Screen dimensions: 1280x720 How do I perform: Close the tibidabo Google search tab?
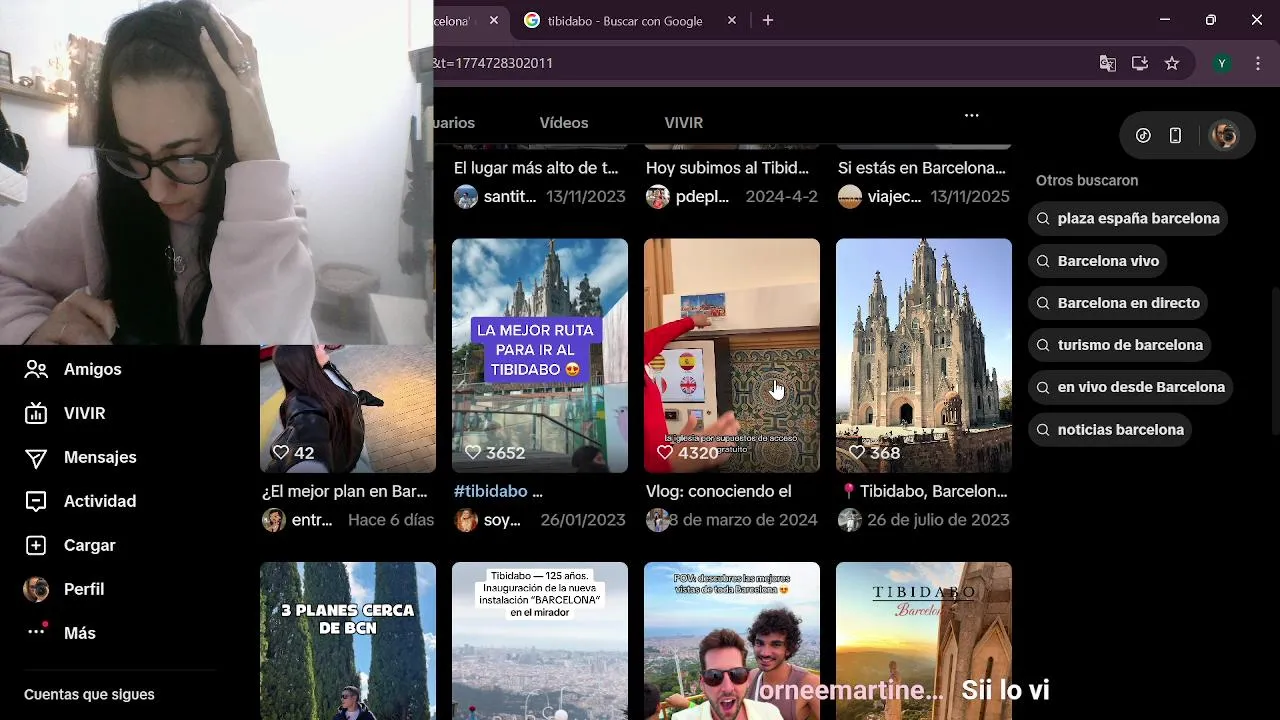click(x=732, y=20)
